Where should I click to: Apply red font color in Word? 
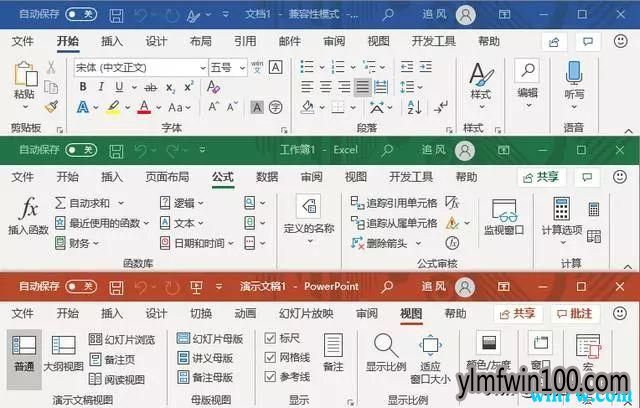[144, 107]
